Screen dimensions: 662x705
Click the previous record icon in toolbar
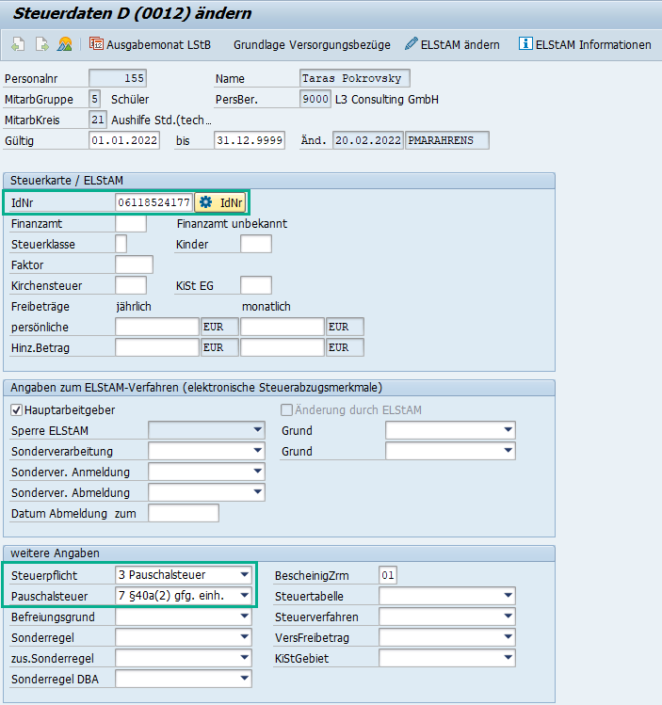tap(18, 45)
